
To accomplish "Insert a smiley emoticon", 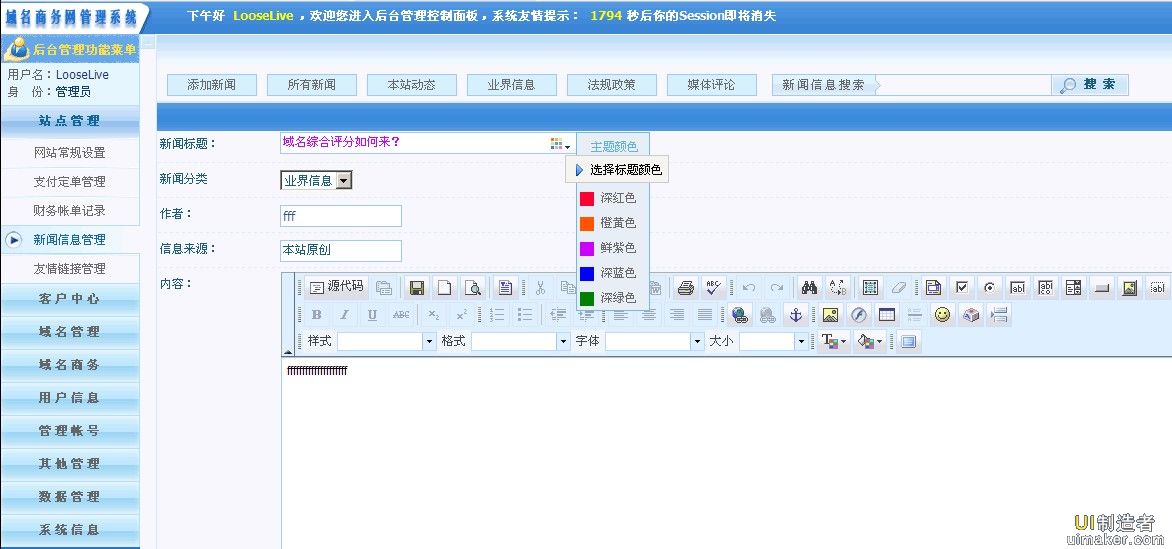I will 942,315.
